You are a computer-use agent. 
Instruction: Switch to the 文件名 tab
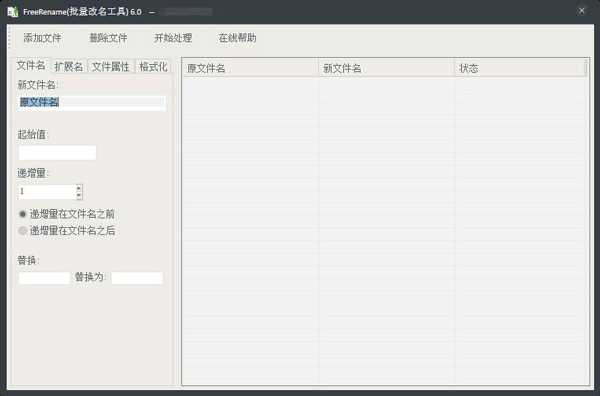click(x=31, y=65)
